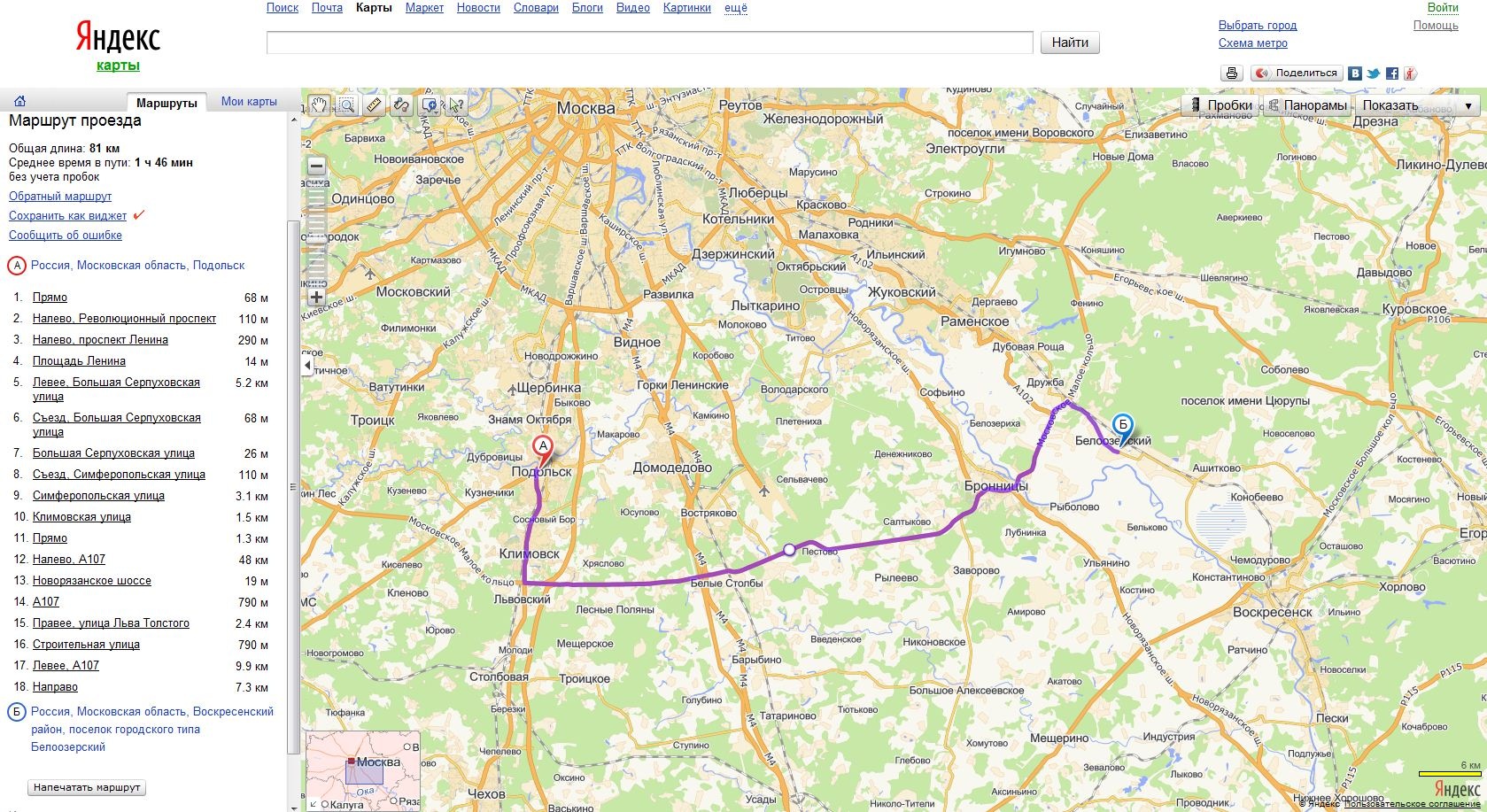The height and width of the screenshot is (812, 1487).
Task: Toggle Панорамы panoramas layer
Action: click(1306, 105)
